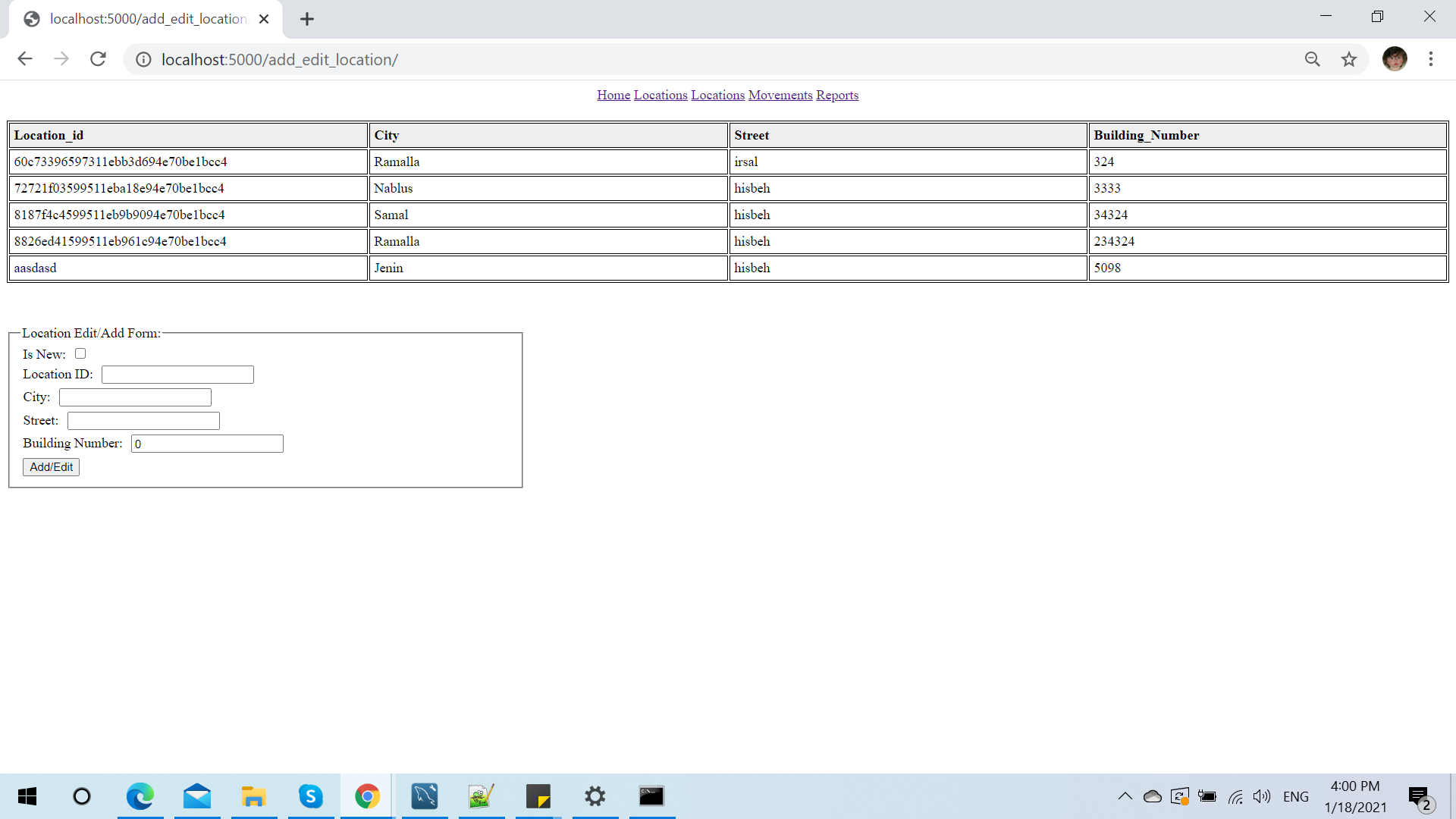Enable the Is New checkbox
1456x819 pixels.
(80, 353)
